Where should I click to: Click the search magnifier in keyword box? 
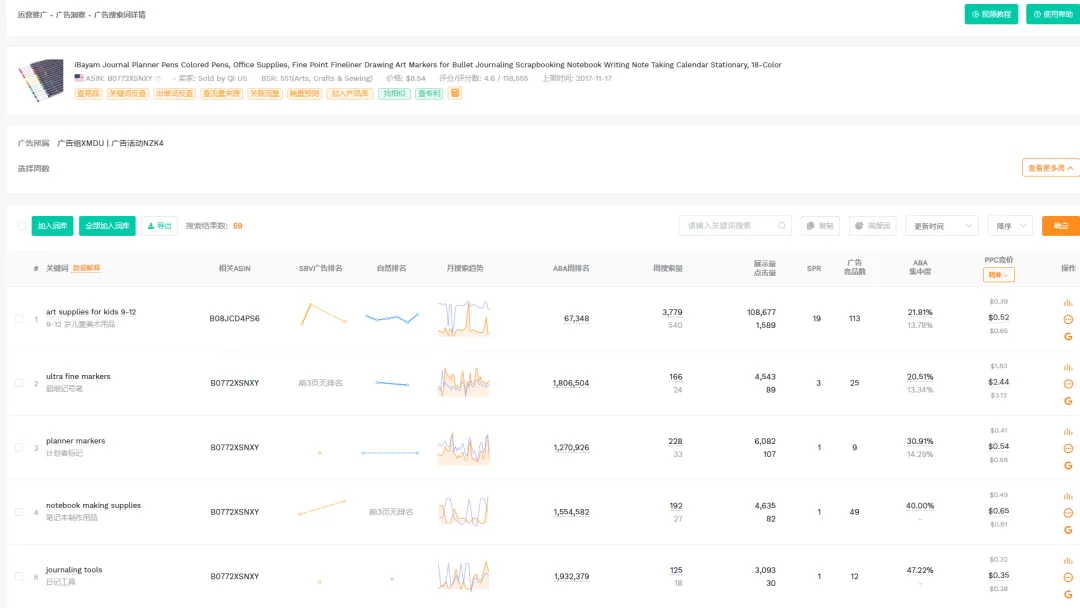(x=782, y=226)
